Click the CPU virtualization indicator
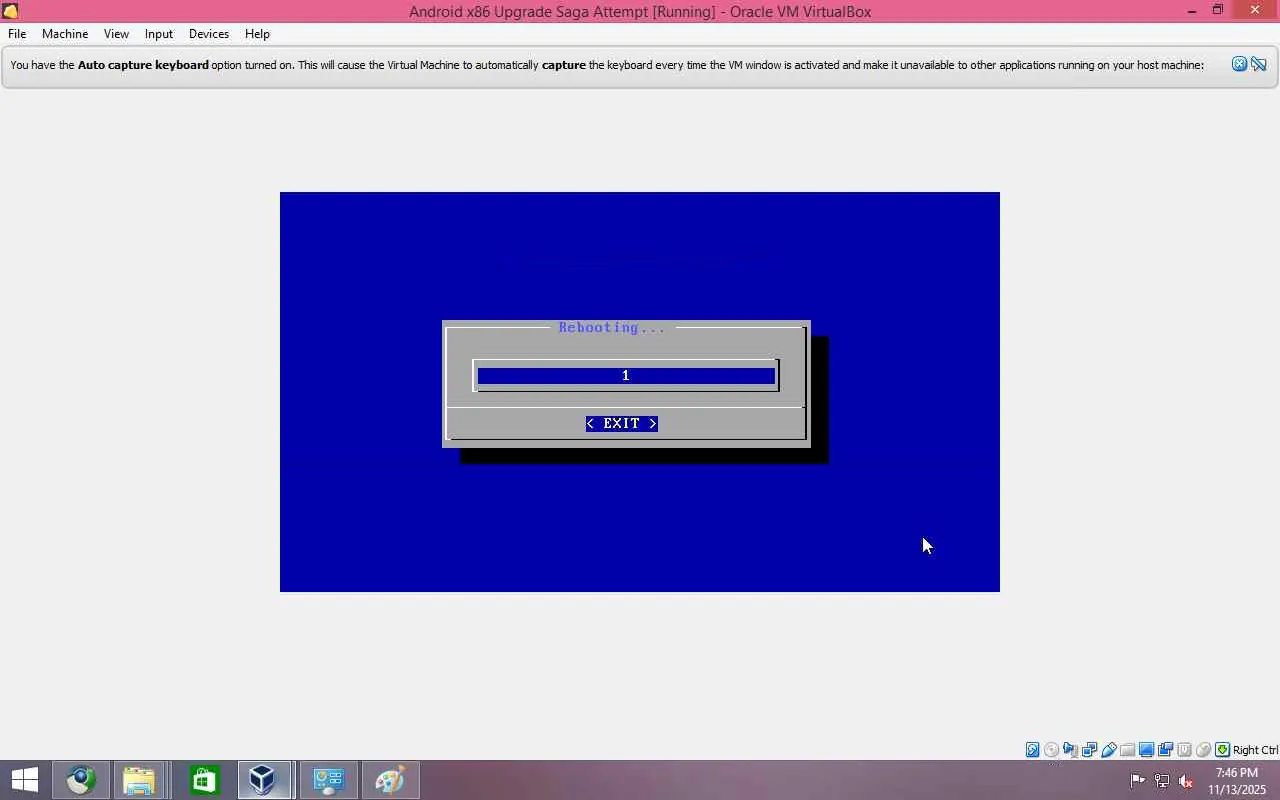This screenshot has width=1280, height=800. pos(1185,750)
